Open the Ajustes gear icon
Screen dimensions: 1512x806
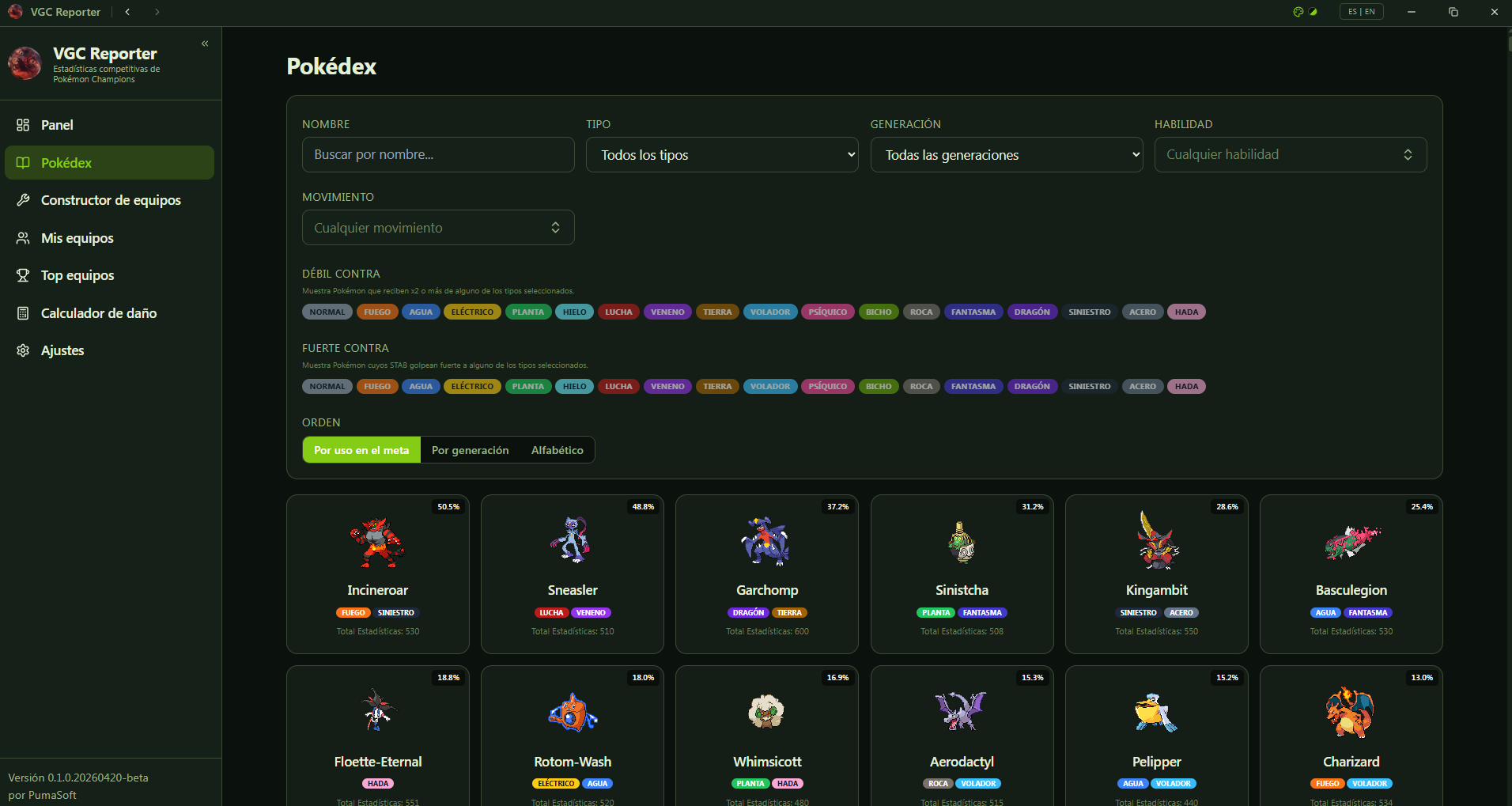[x=23, y=350]
